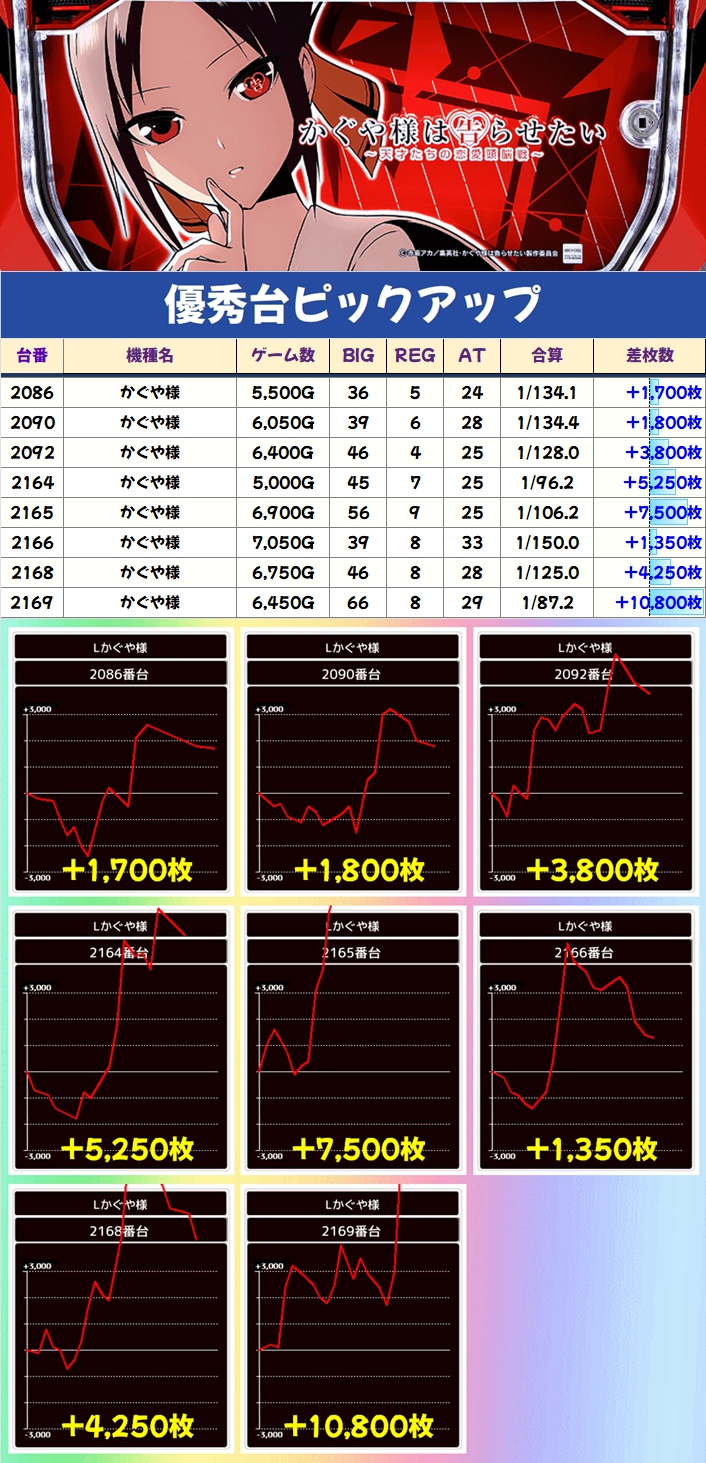Select the ゲーム数 column header
Viewport: 706px width, 1463px height.
283,356
